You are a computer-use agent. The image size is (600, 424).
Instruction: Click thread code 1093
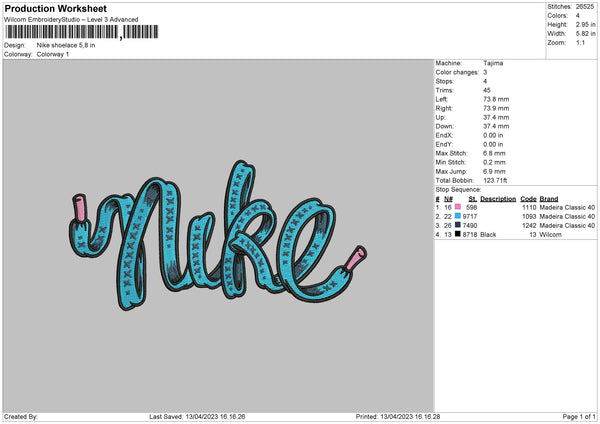coord(529,217)
